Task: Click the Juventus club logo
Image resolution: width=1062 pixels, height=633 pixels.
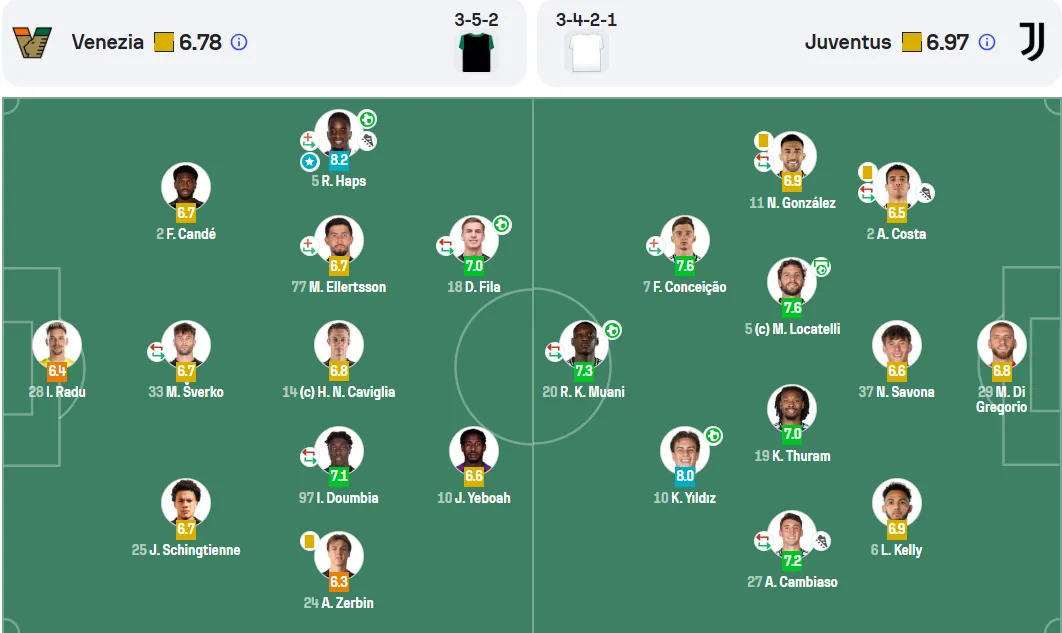Action: coord(1032,41)
